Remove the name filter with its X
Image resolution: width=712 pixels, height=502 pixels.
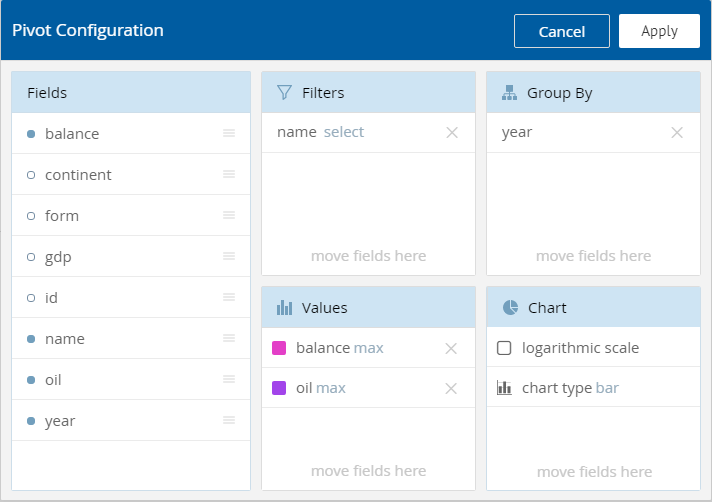[452, 133]
